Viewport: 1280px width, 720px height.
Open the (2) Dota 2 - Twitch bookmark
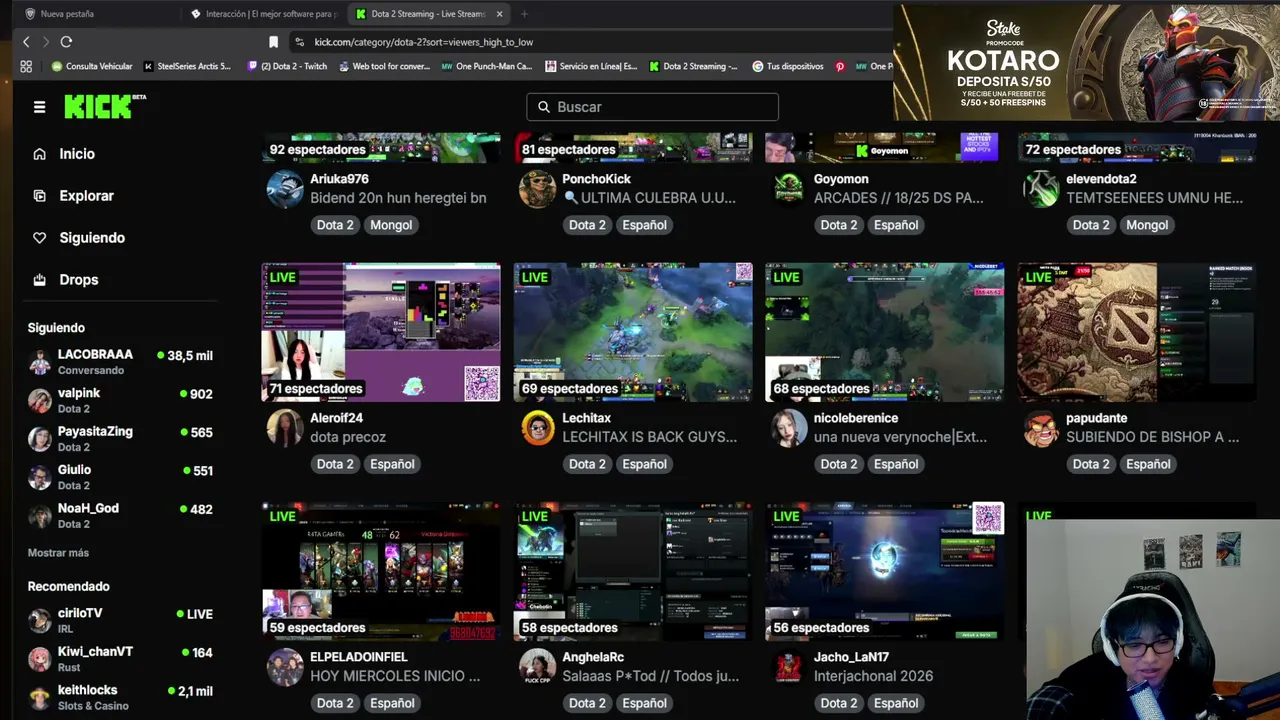[287, 66]
